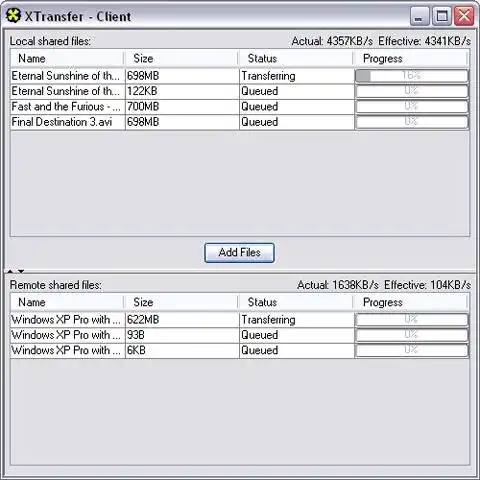Click Queued status of the 6KB file
Viewport: 480px width, 480px height.
[296, 350]
